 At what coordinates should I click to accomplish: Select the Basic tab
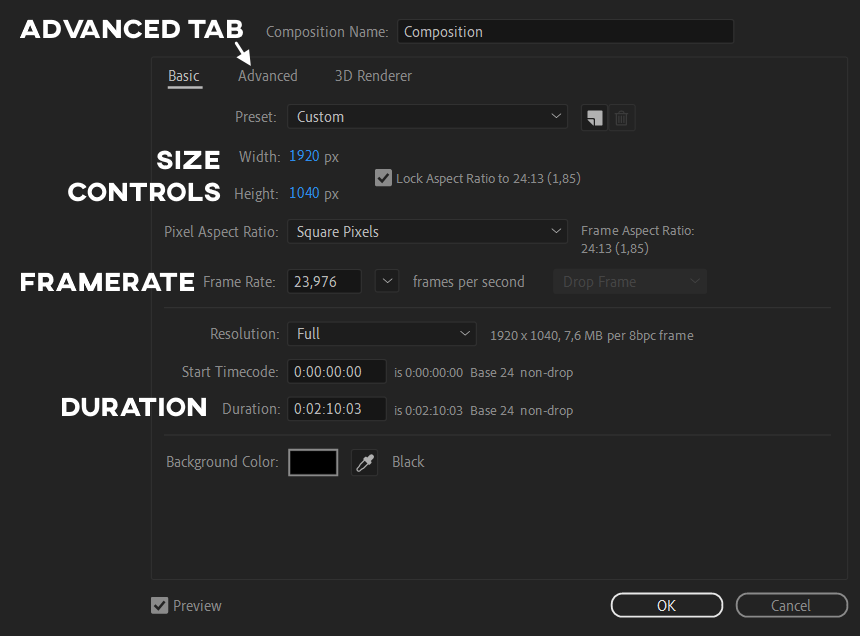coord(184,76)
